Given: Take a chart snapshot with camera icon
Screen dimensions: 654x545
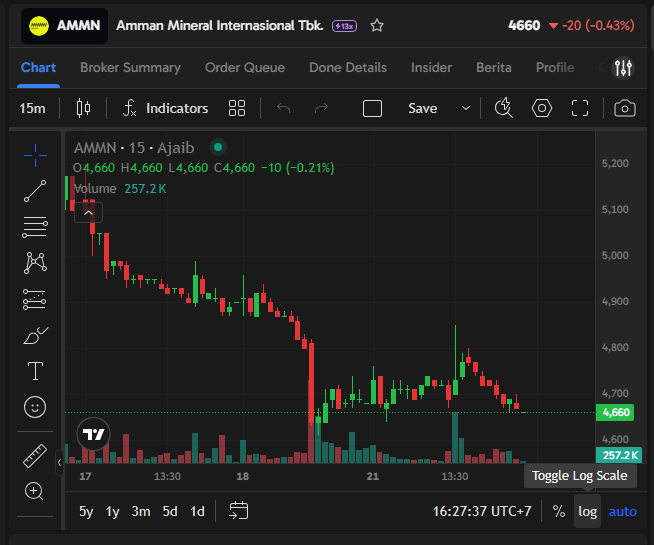Looking at the screenshot, I should (x=624, y=108).
